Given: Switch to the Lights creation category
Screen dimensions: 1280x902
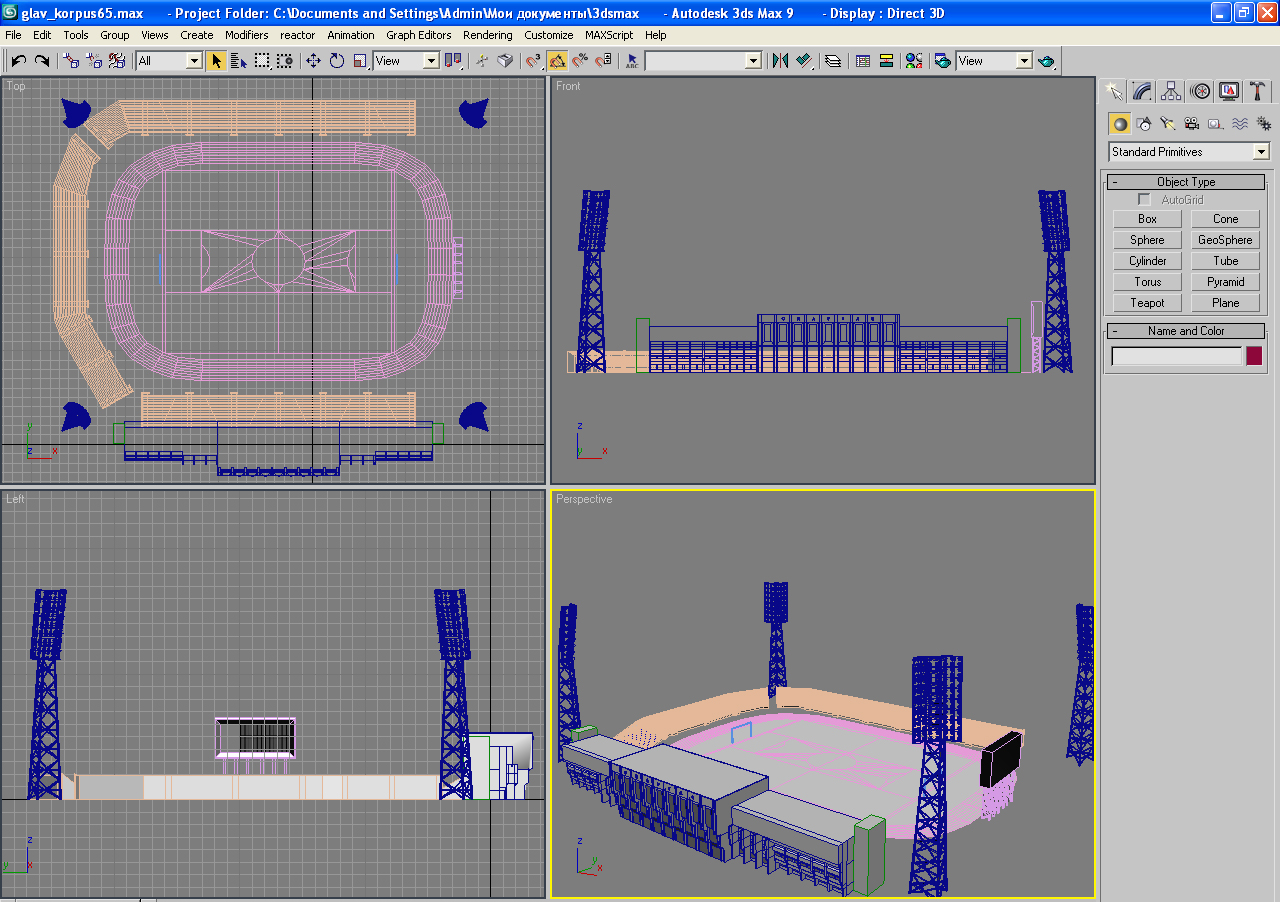Looking at the screenshot, I should [1167, 124].
